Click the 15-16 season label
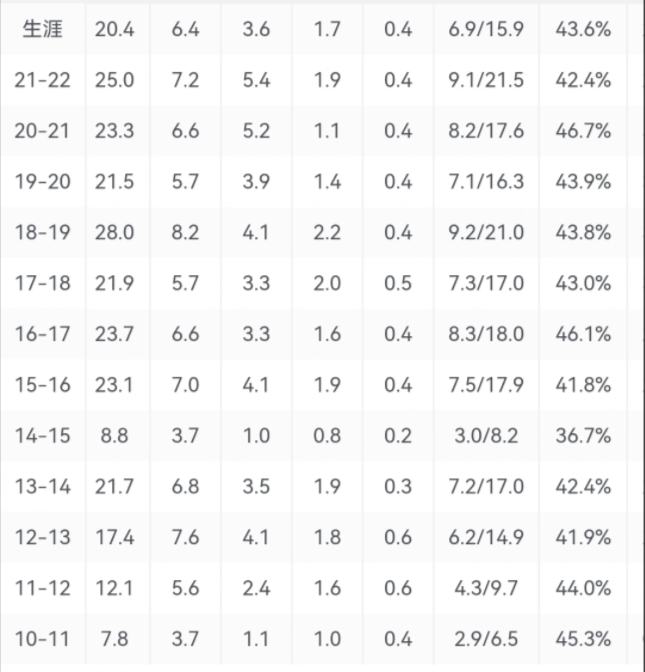The height and width of the screenshot is (672, 645). [43, 385]
